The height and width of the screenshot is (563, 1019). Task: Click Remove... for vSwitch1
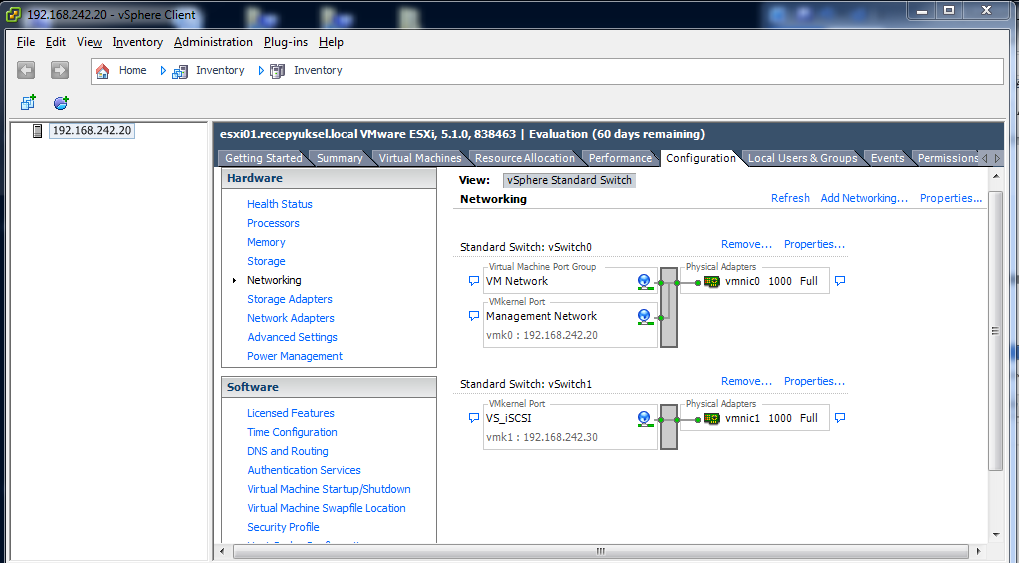[747, 382]
